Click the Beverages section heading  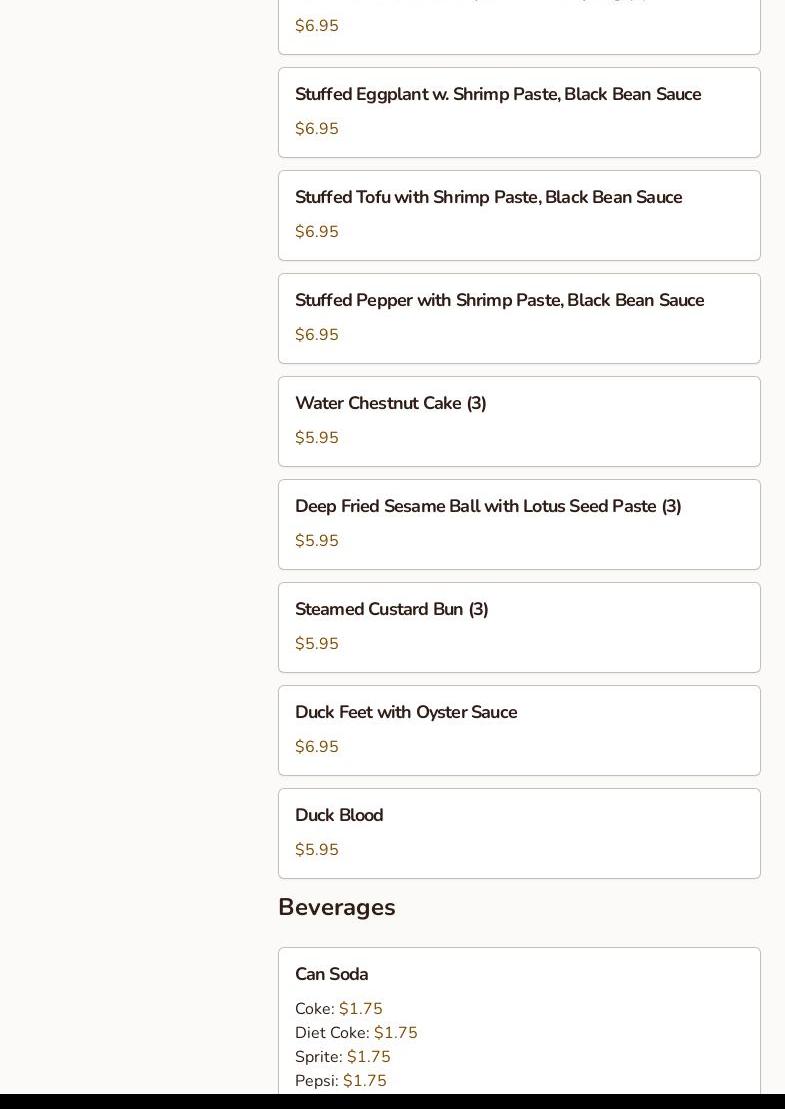(337, 907)
